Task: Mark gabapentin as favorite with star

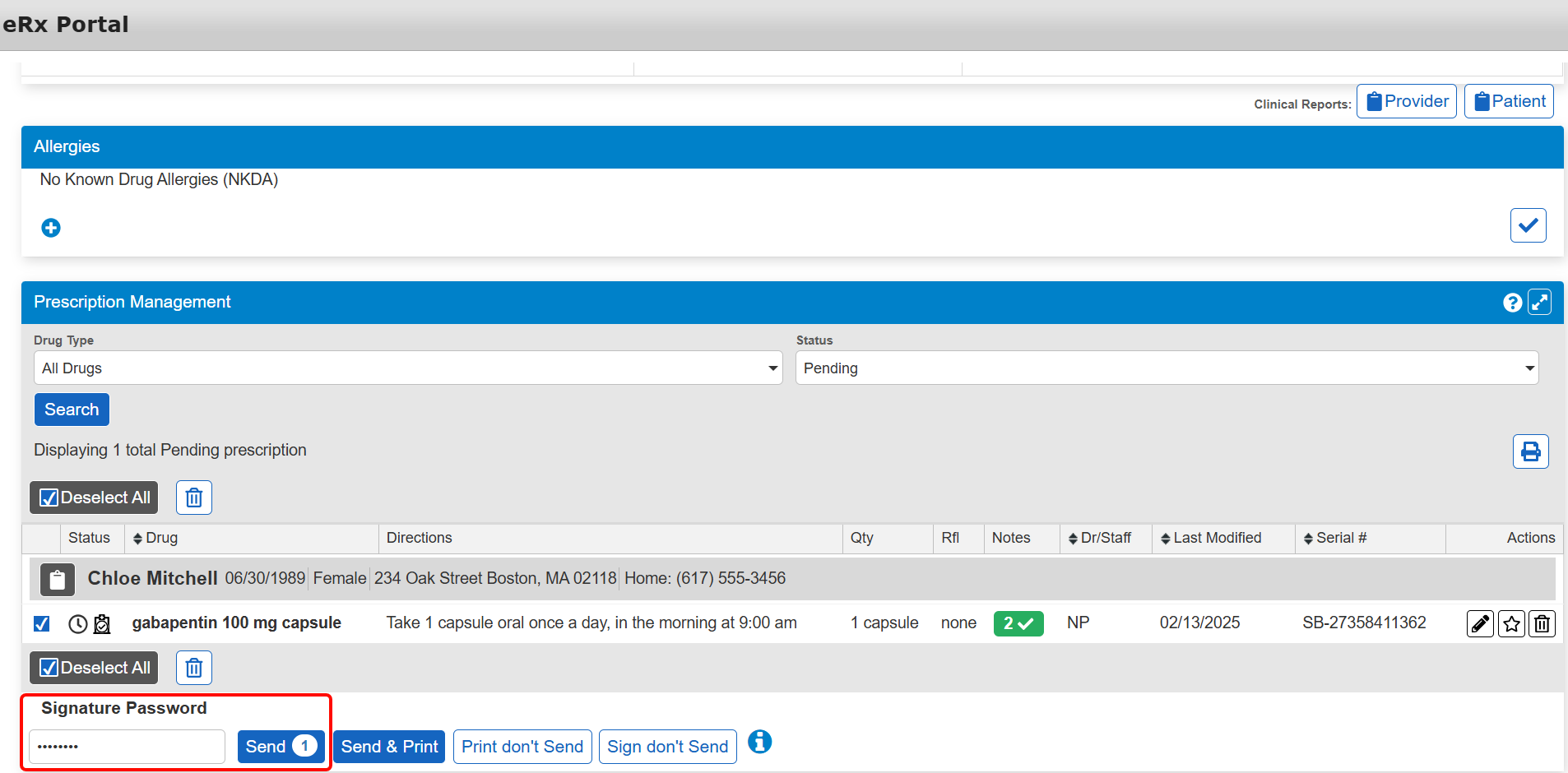Action: (x=1511, y=624)
